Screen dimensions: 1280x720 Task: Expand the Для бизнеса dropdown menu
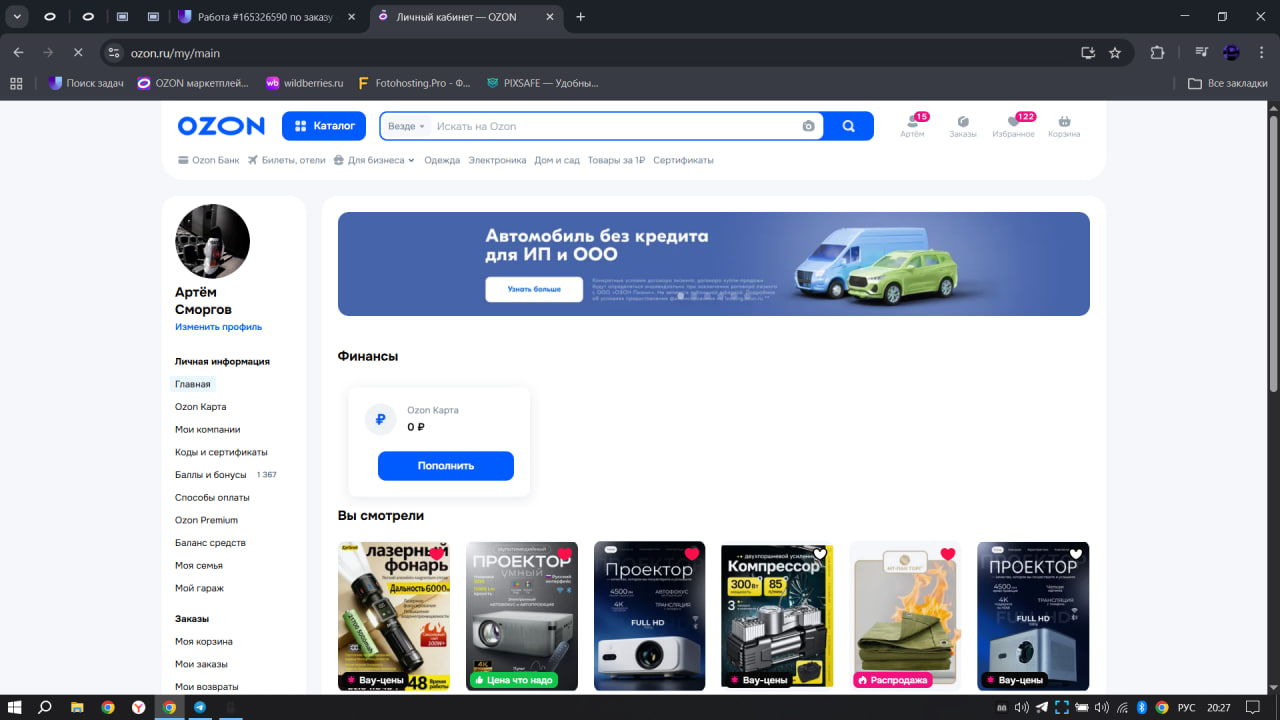374,160
